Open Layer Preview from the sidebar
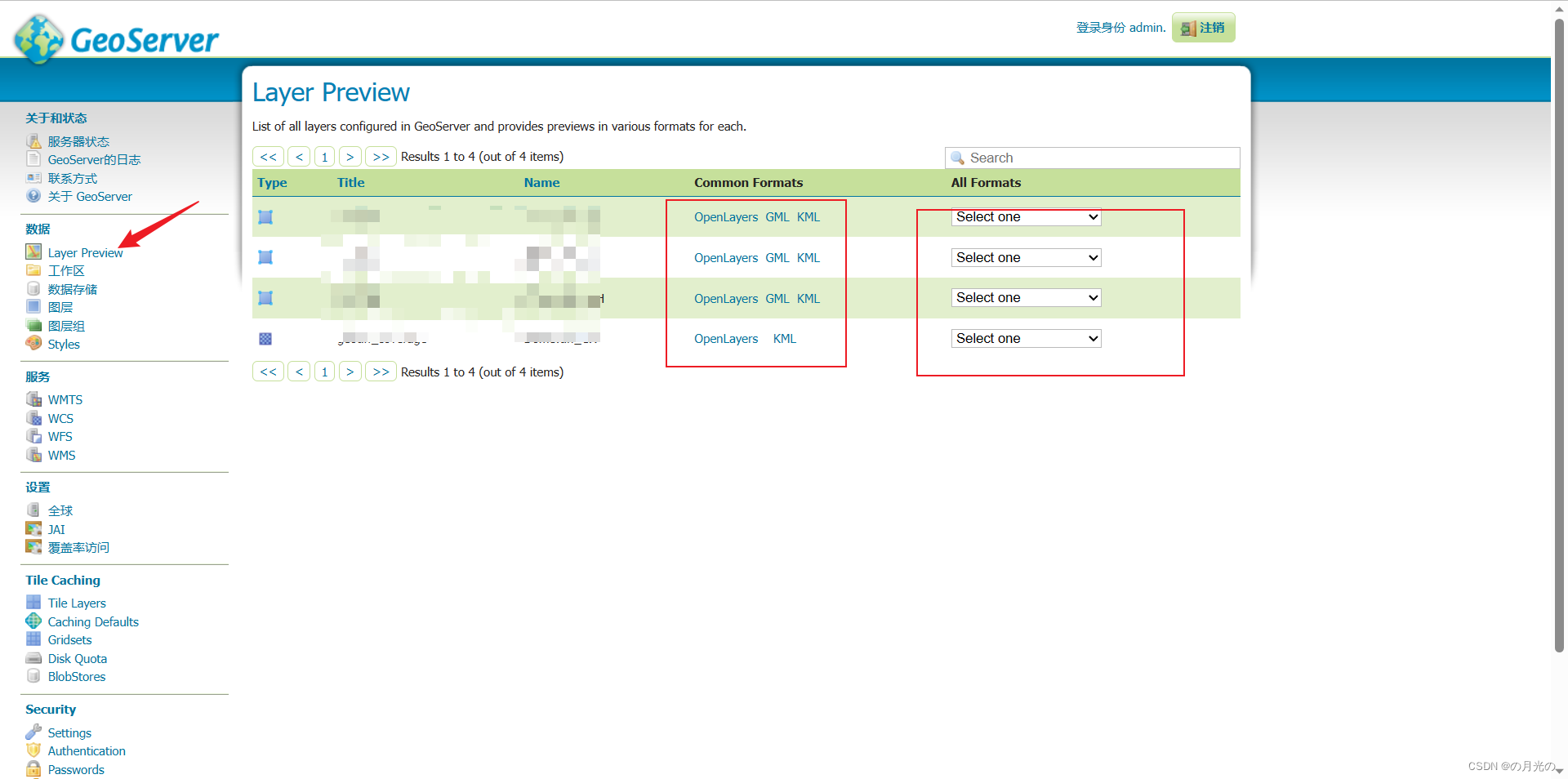Viewport: 1568px width, 779px height. 85,253
